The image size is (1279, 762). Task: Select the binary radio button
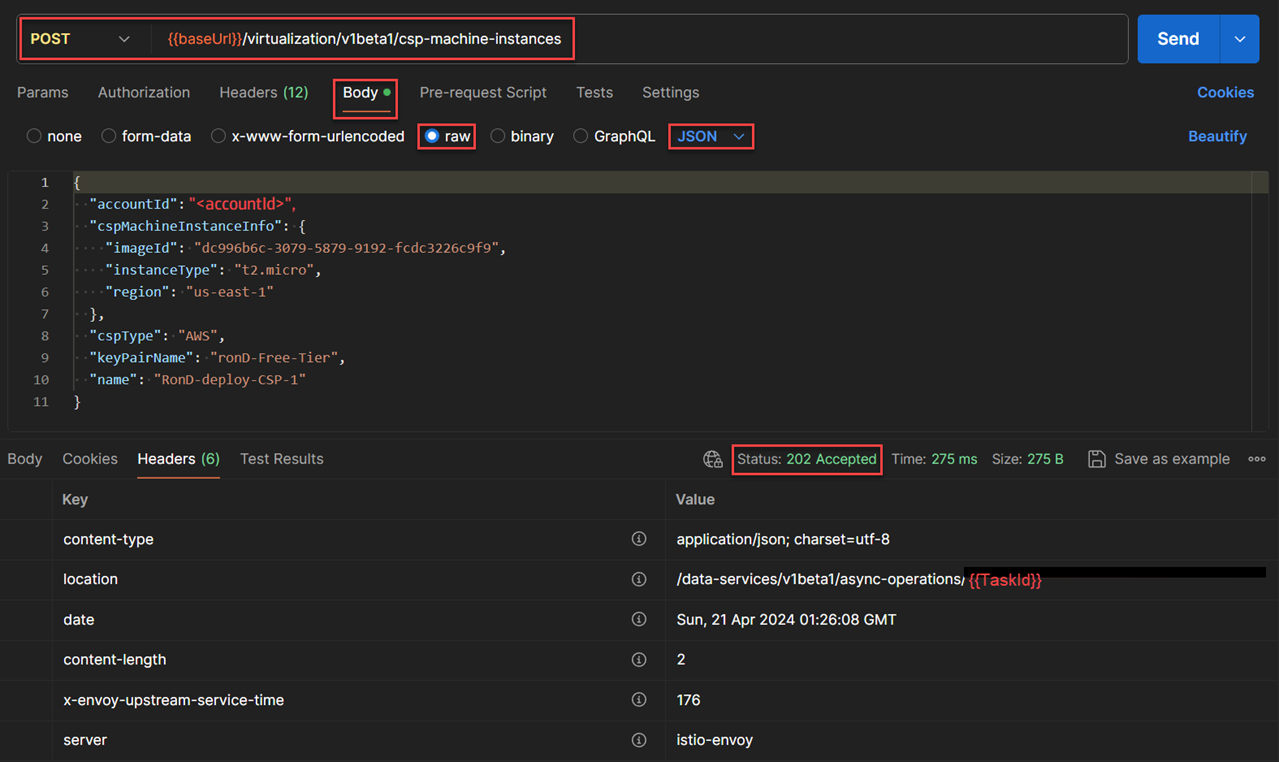(497, 136)
